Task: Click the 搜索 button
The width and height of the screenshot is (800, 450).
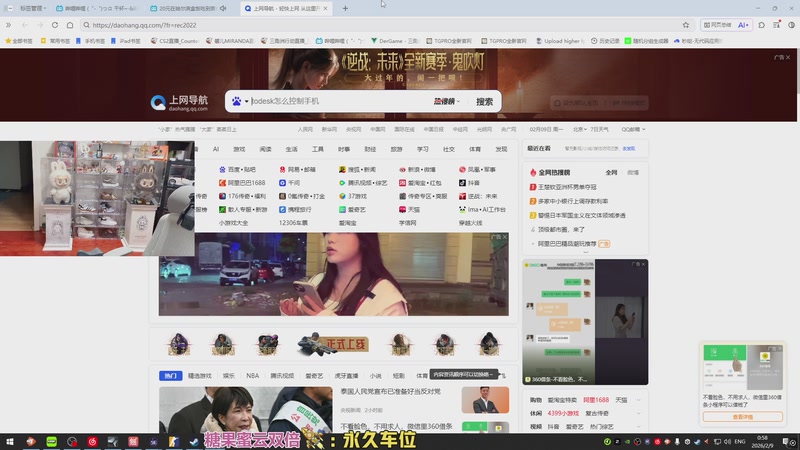Action: (484, 102)
